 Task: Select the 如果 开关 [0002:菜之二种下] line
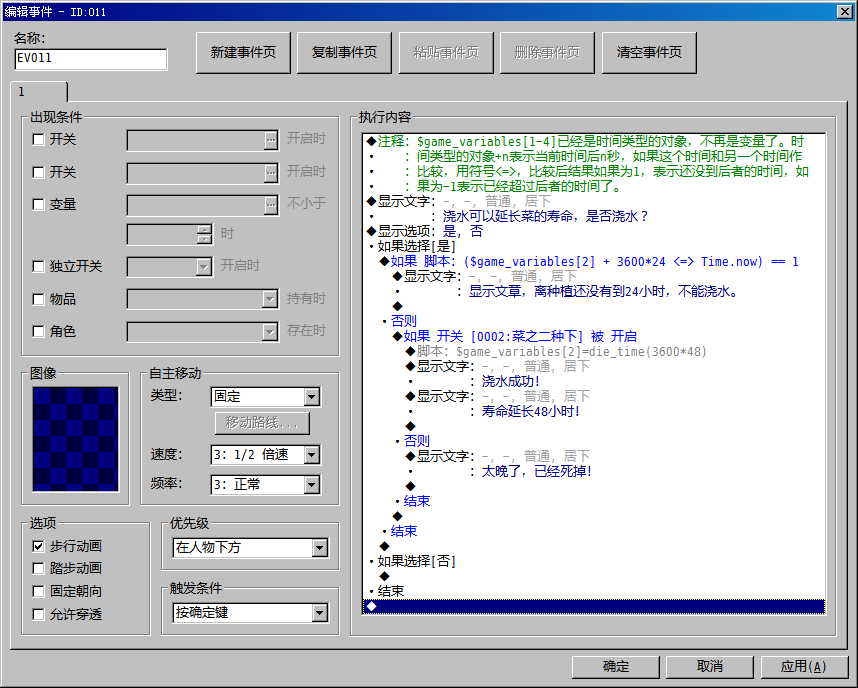[594, 336]
